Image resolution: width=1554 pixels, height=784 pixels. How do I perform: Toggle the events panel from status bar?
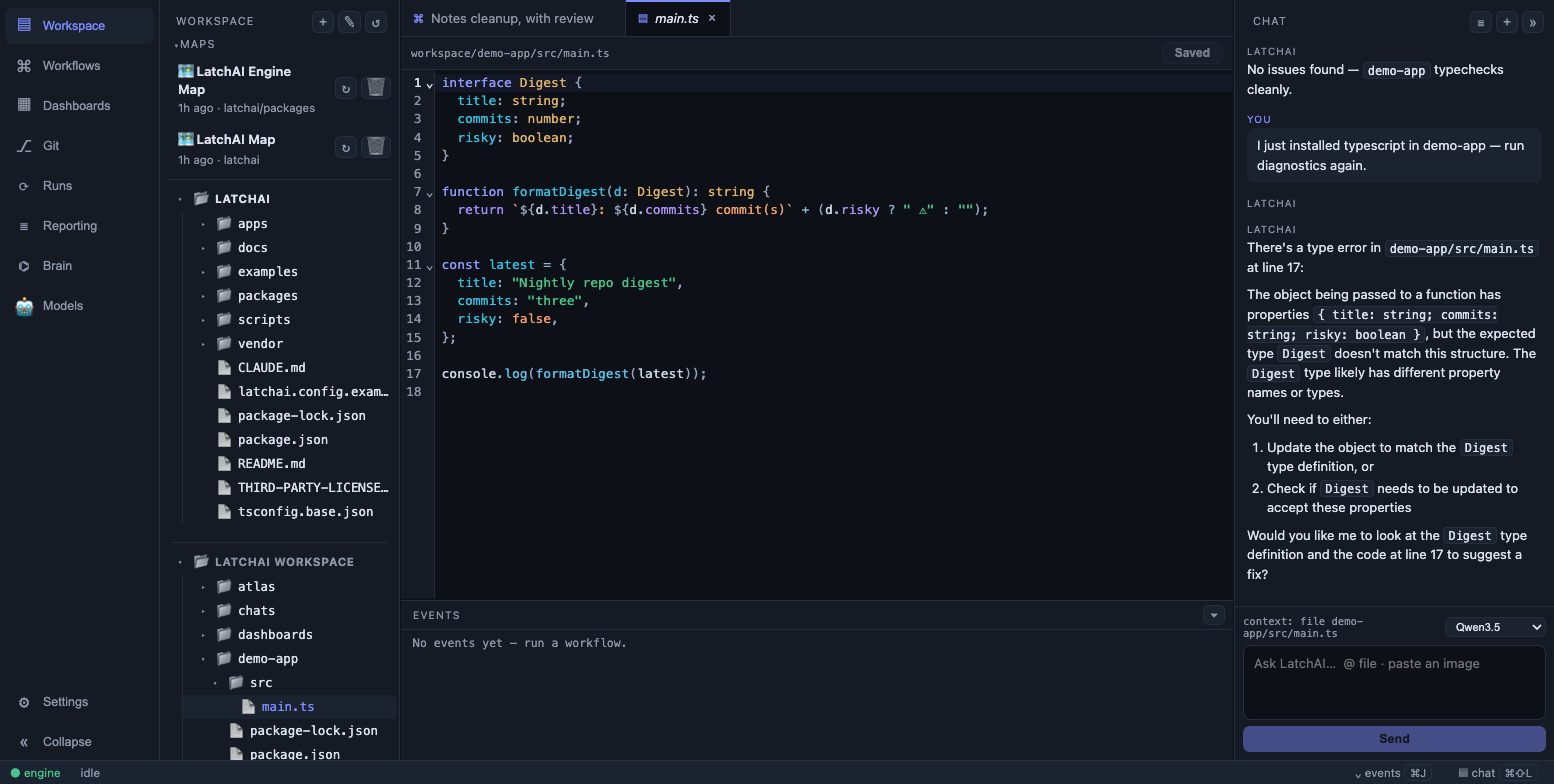point(1391,773)
